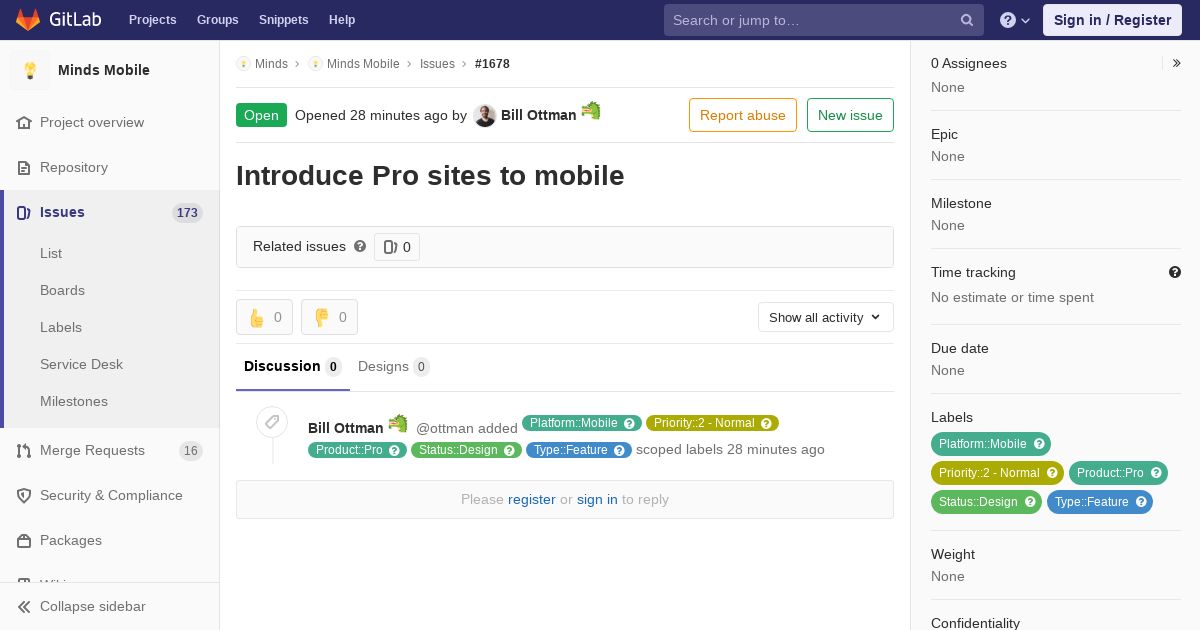Click the sign in link to reply

pos(597,499)
